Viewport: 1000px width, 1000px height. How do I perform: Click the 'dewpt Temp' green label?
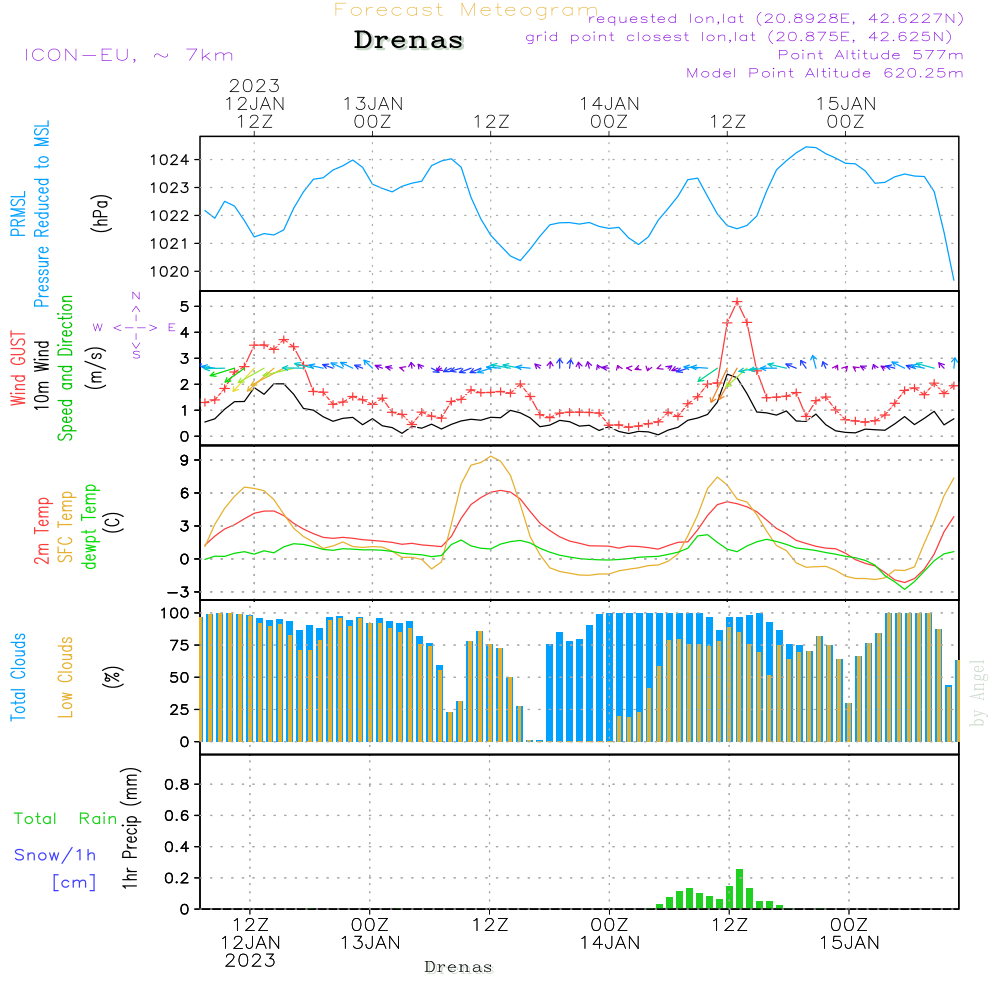pos(90,526)
